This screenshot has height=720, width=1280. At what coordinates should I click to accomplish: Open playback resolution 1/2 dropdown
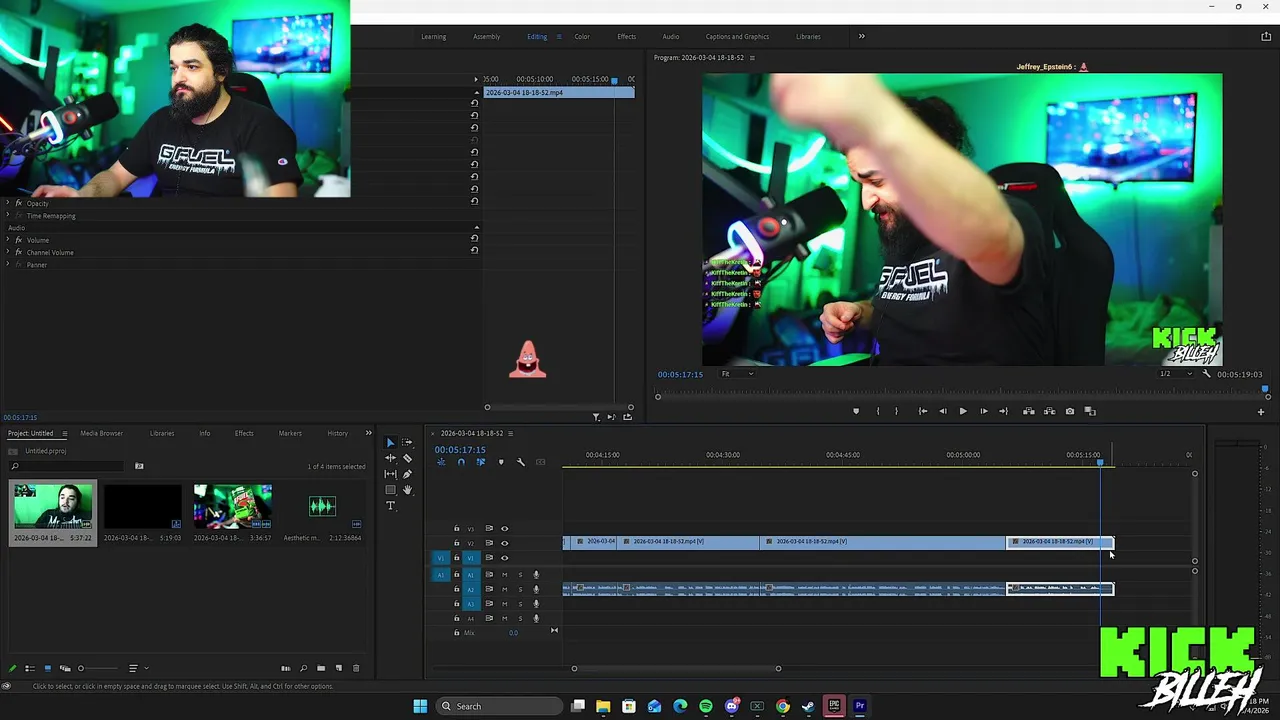(1176, 374)
